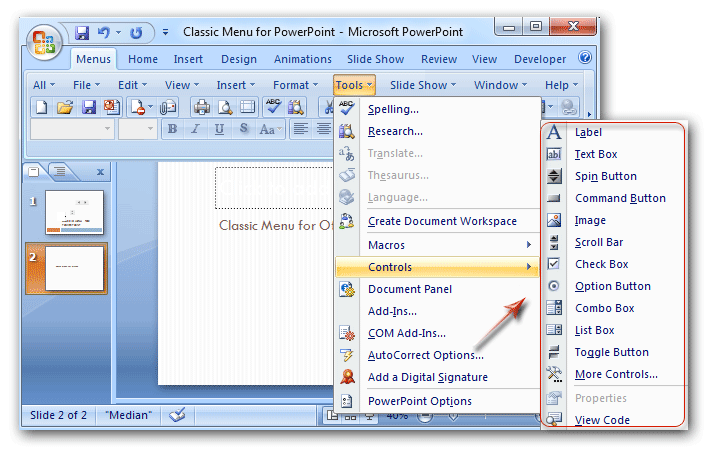Click the Image control icon
The image size is (708, 451).
point(554,220)
